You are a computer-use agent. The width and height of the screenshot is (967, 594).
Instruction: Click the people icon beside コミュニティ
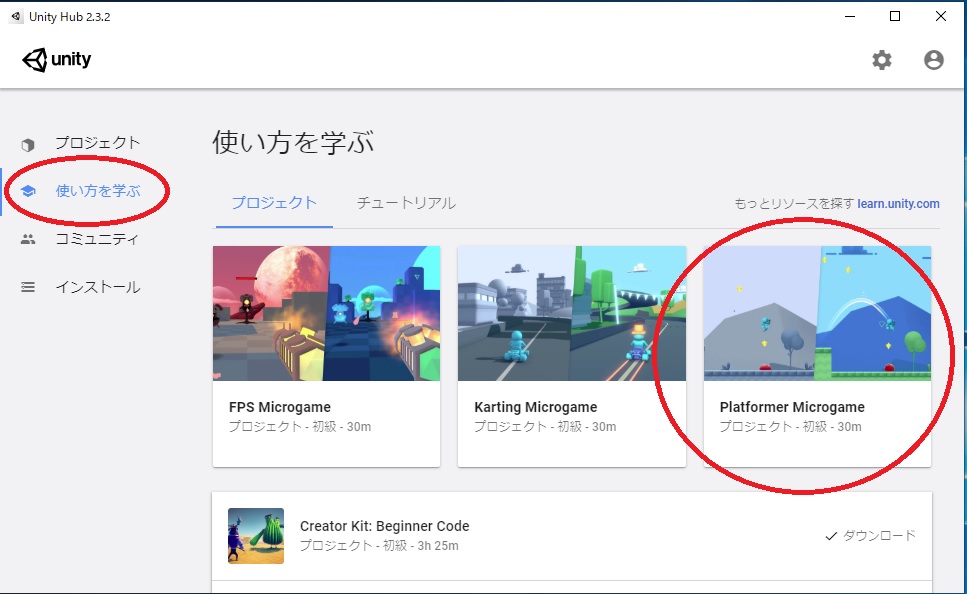tap(28, 239)
